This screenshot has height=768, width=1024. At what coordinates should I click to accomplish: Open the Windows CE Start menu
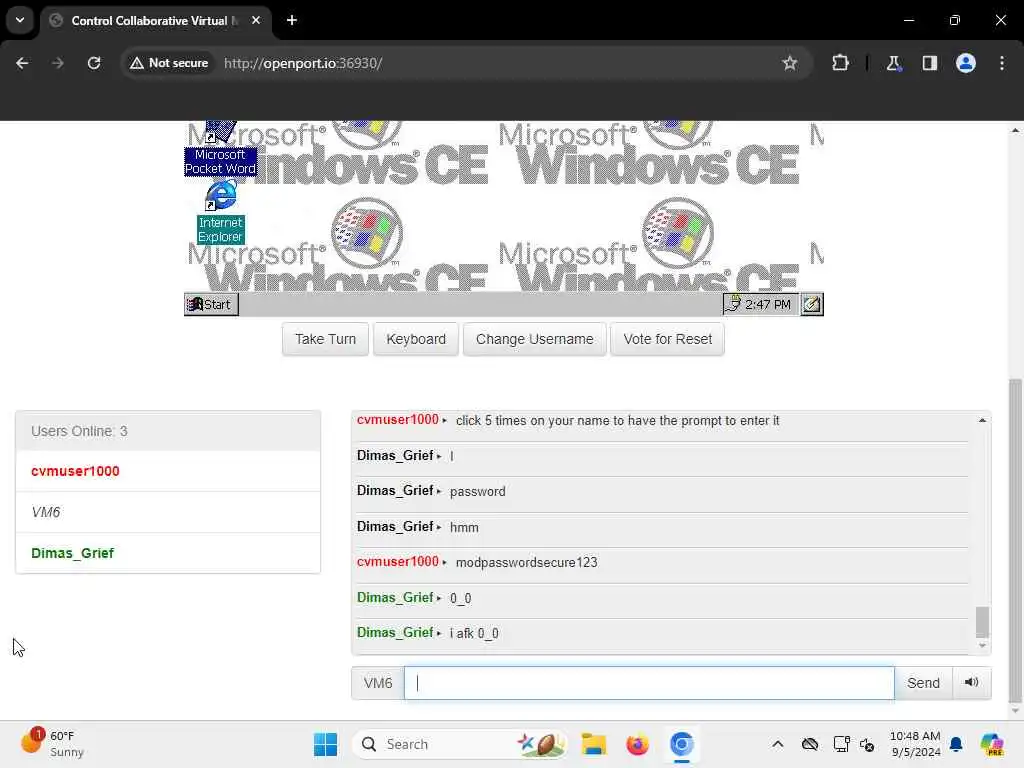[211, 304]
